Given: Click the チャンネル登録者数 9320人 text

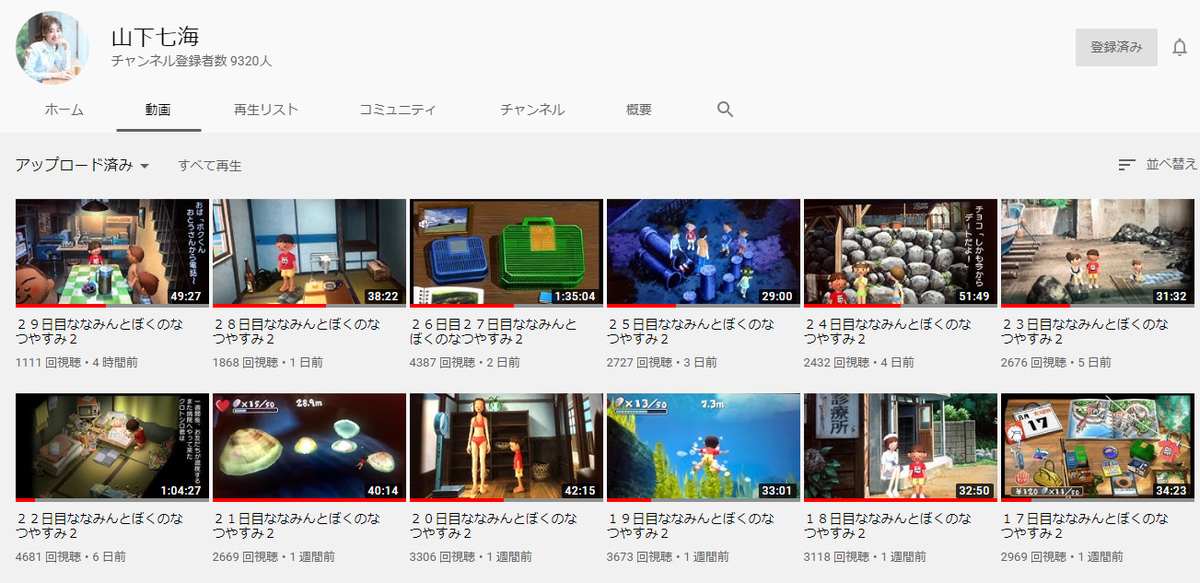Looking at the screenshot, I should pyautogui.click(x=191, y=61).
